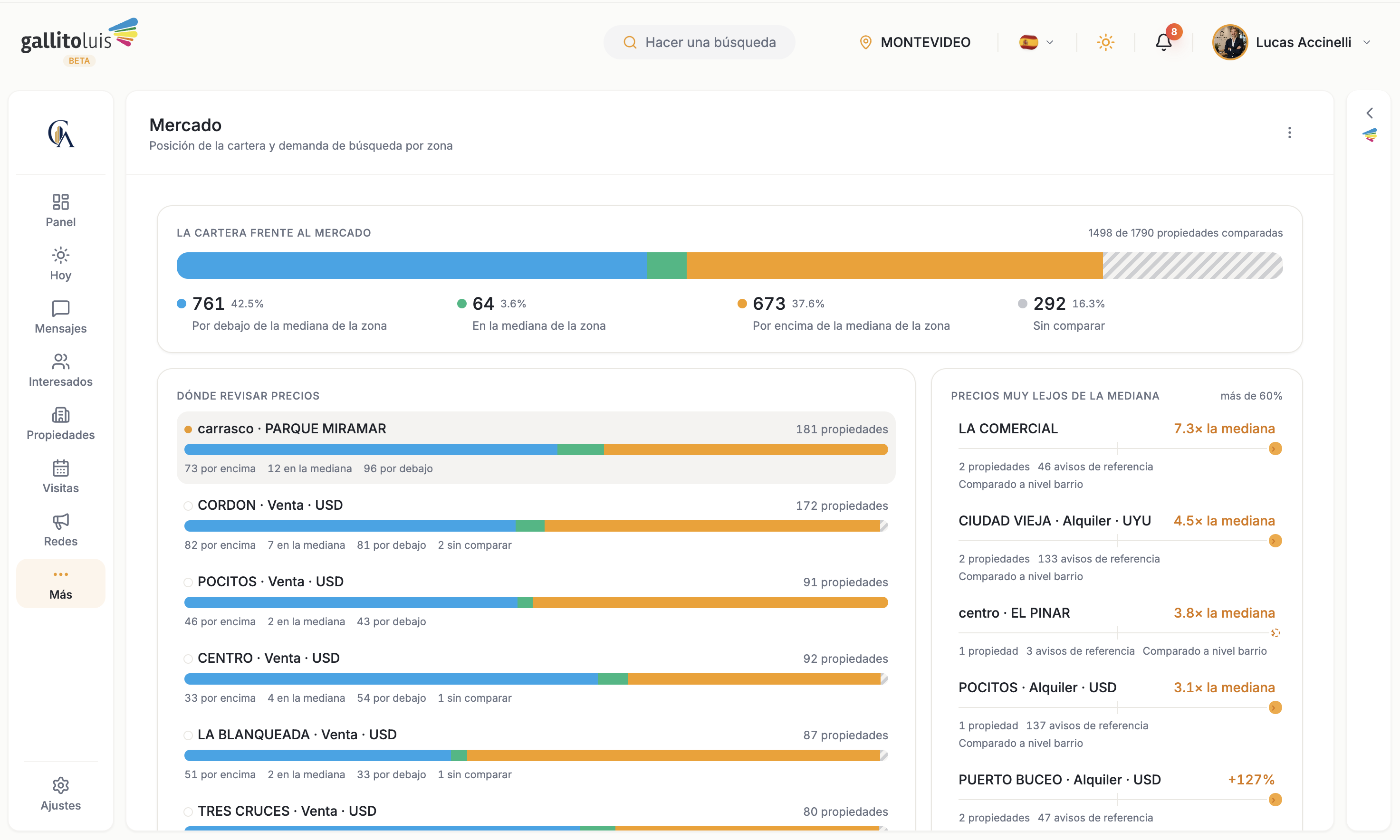Click the agency logo in sidebar
This screenshot has width=1400, height=840.
tap(60, 134)
